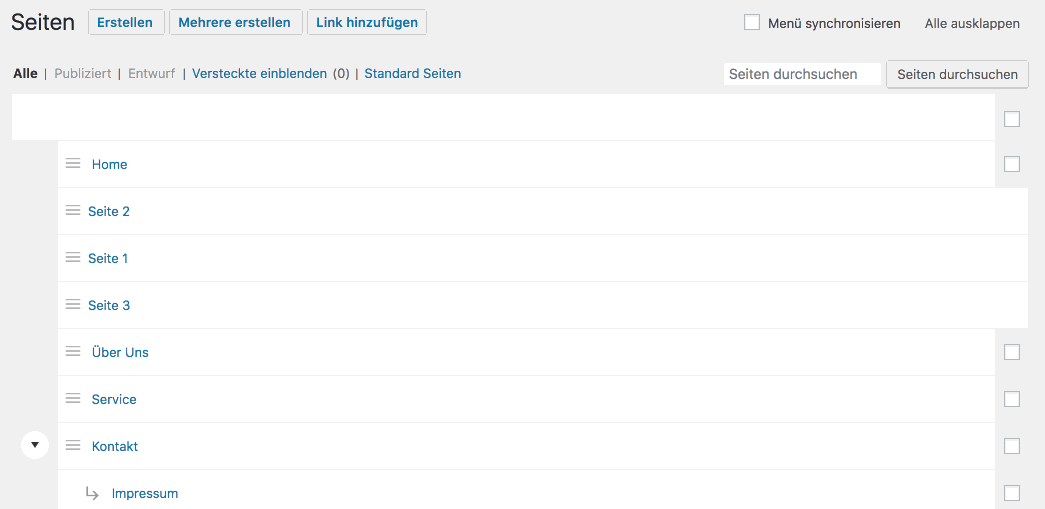Click the child-page arrow icon beside Impressum
1045x509 pixels.
[92, 493]
